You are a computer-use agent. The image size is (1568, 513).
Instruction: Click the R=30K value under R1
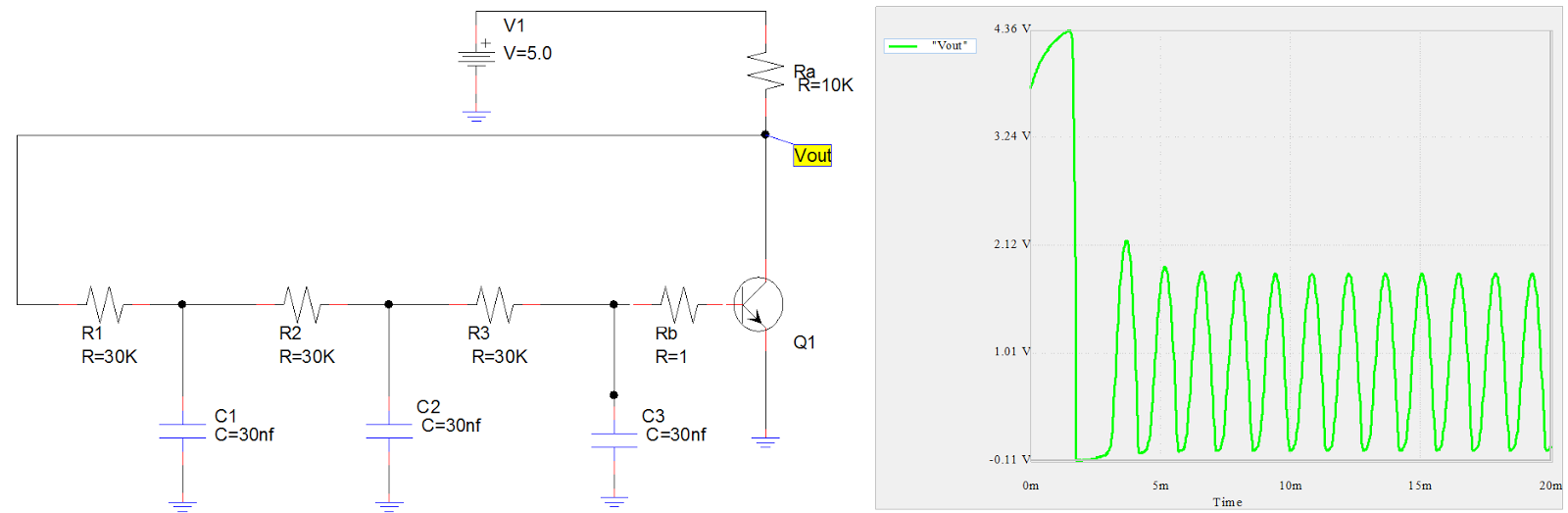110,357
